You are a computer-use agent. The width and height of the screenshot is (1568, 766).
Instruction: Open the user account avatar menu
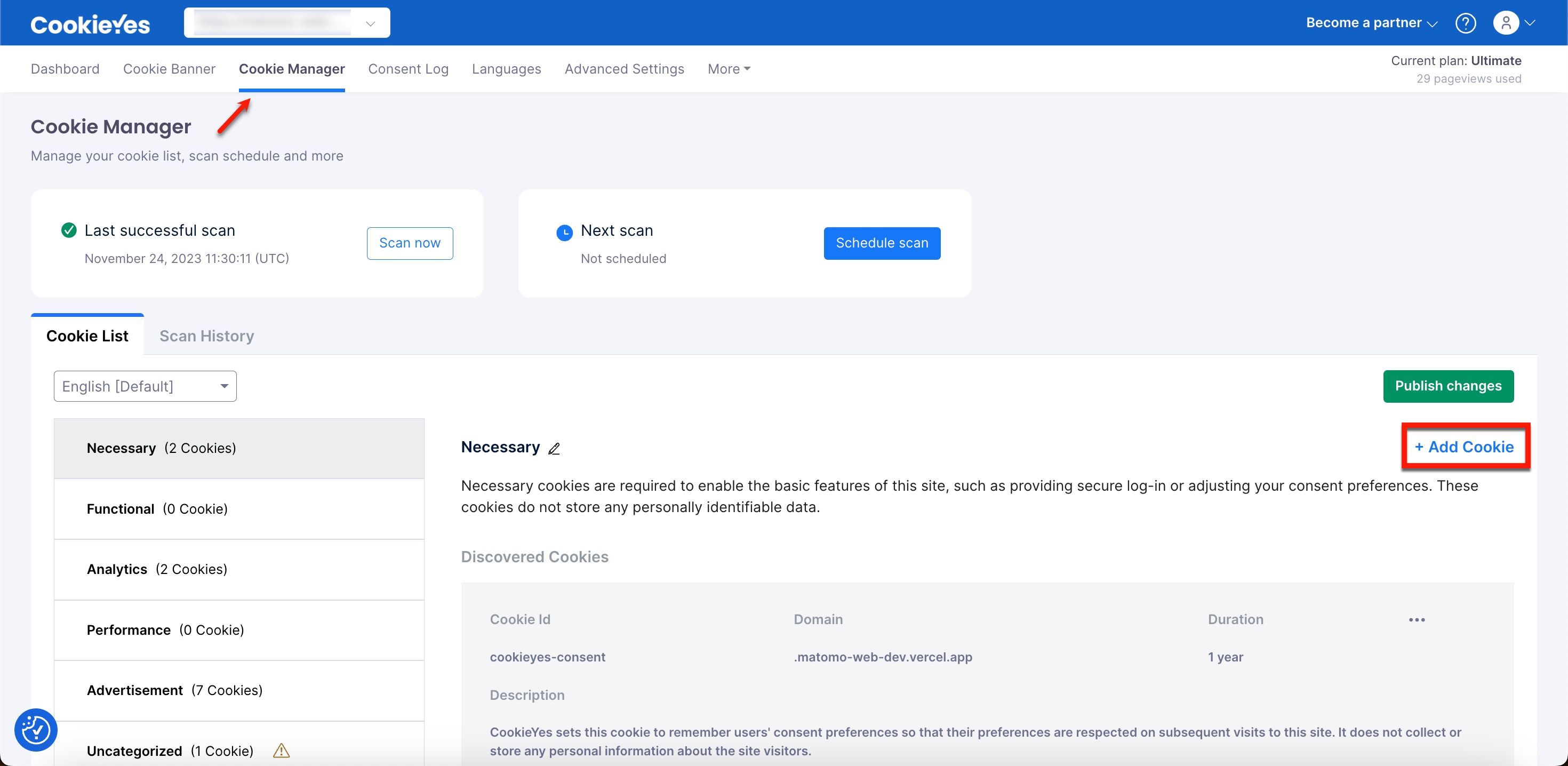(x=1506, y=23)
